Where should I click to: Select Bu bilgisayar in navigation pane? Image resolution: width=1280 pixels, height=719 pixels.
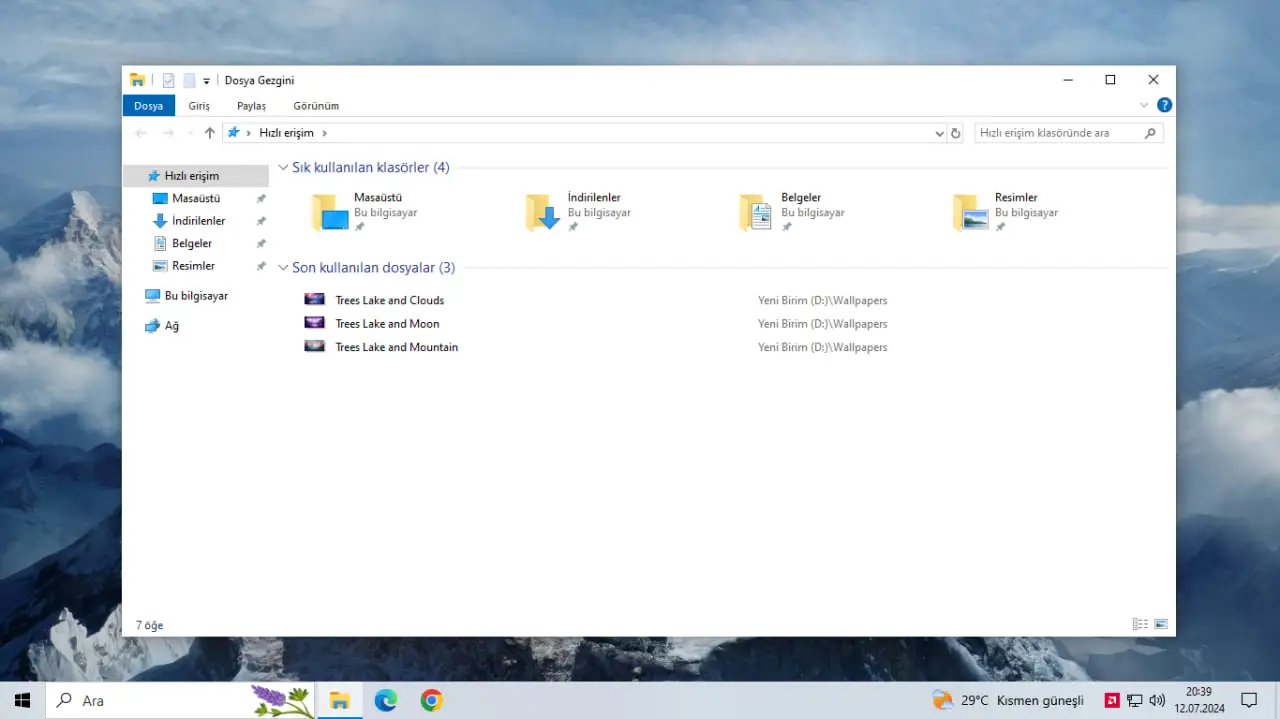click(x=187, y=296)
